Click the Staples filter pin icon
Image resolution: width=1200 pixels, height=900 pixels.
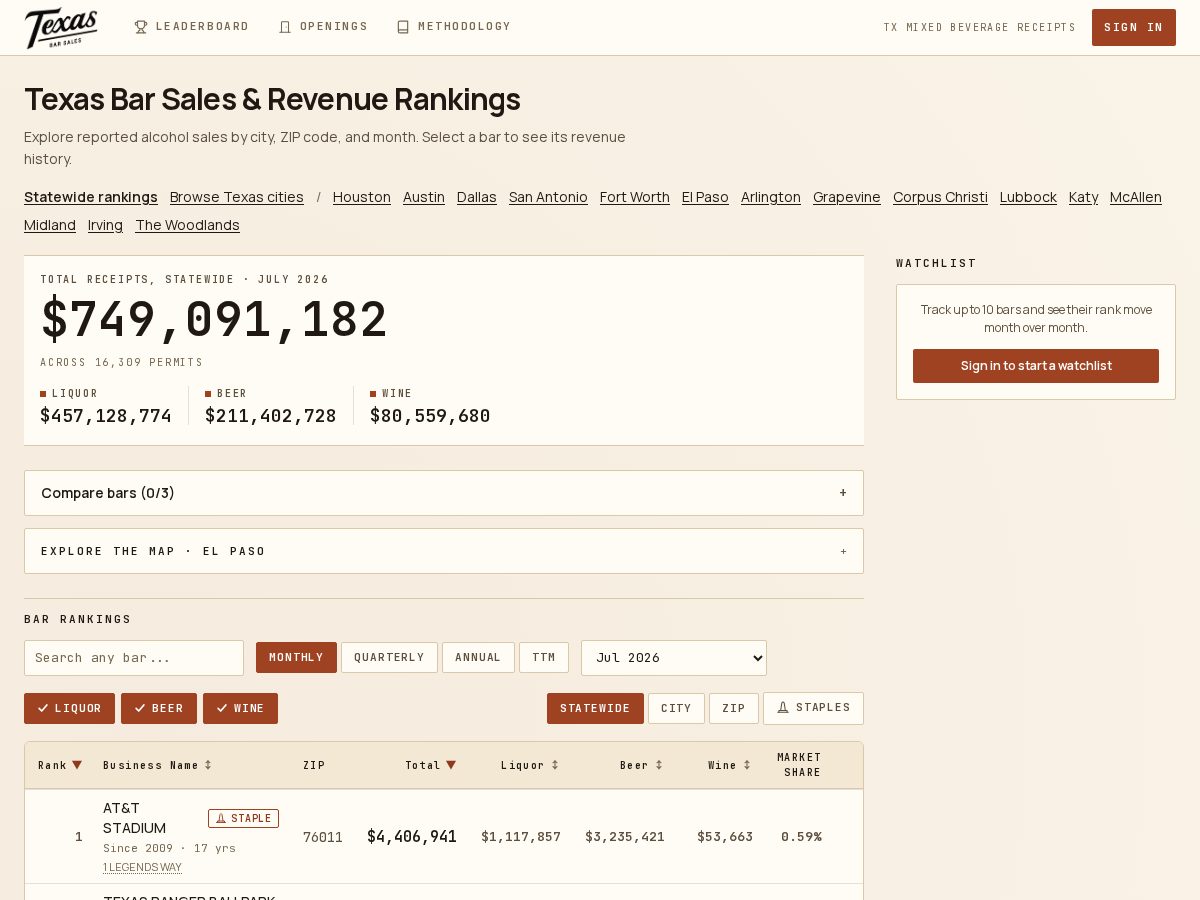(x=783, y=708)
